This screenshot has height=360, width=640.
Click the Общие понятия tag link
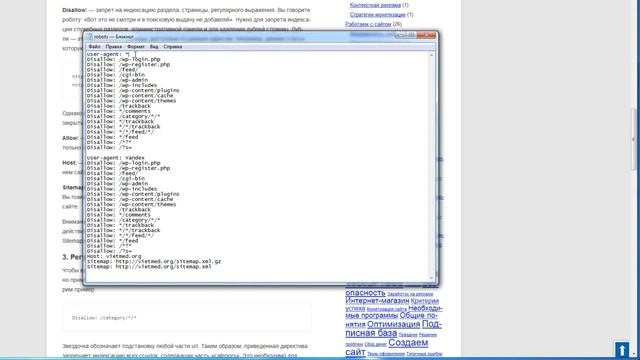click(419, 316)
